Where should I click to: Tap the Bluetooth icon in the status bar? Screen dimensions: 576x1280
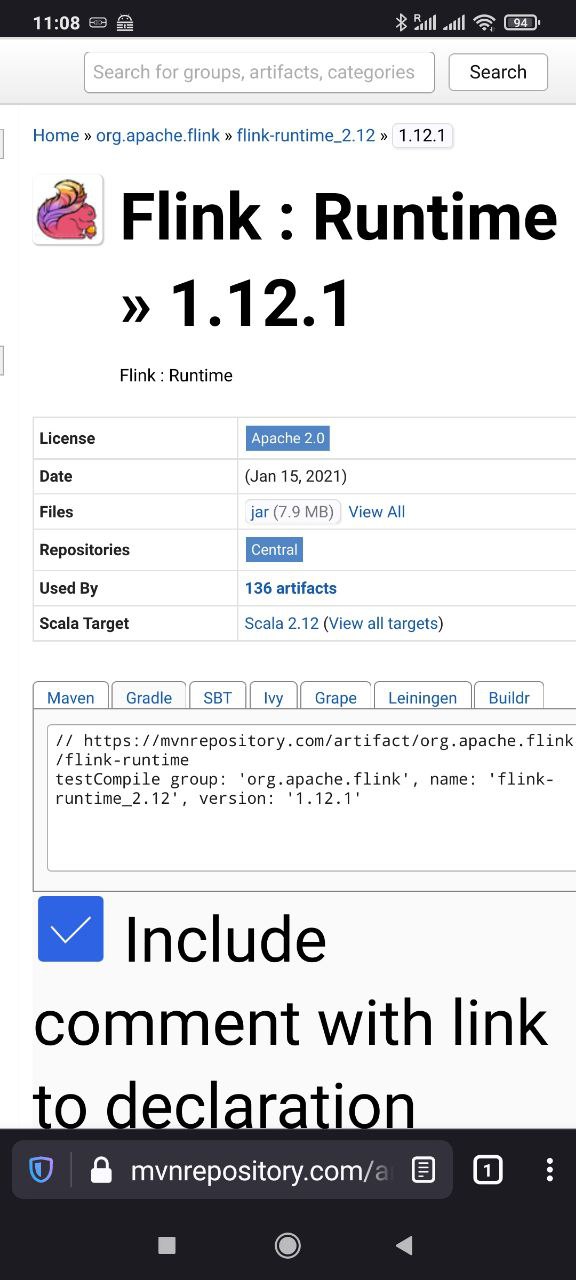coord(401,22)
